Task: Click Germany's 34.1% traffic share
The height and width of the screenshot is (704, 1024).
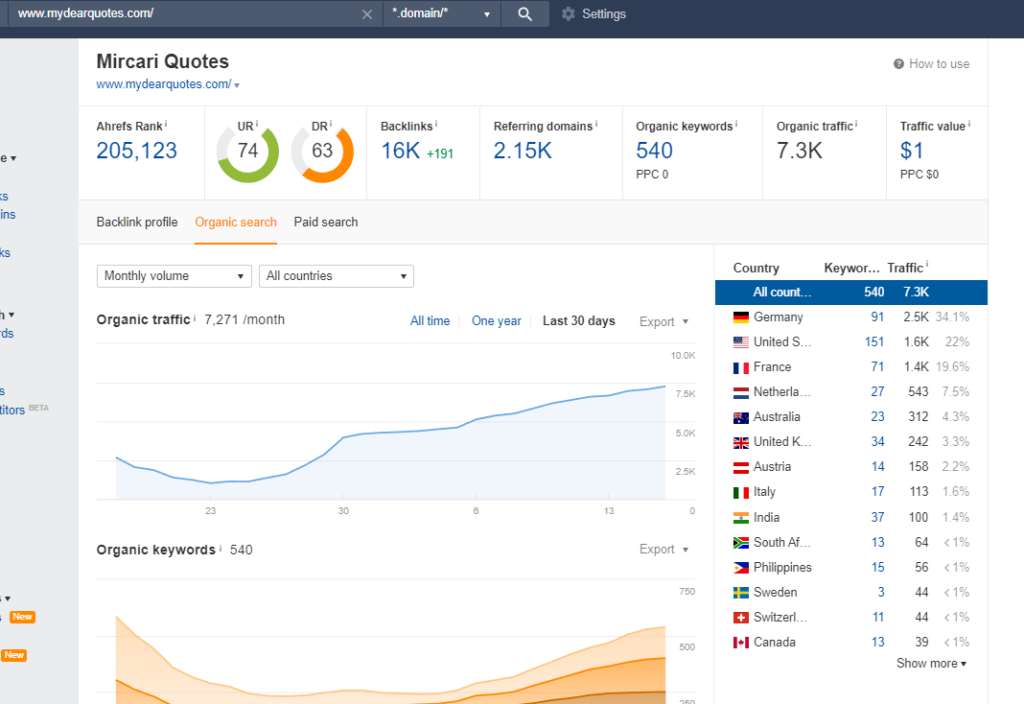Action: pos(952,317)
